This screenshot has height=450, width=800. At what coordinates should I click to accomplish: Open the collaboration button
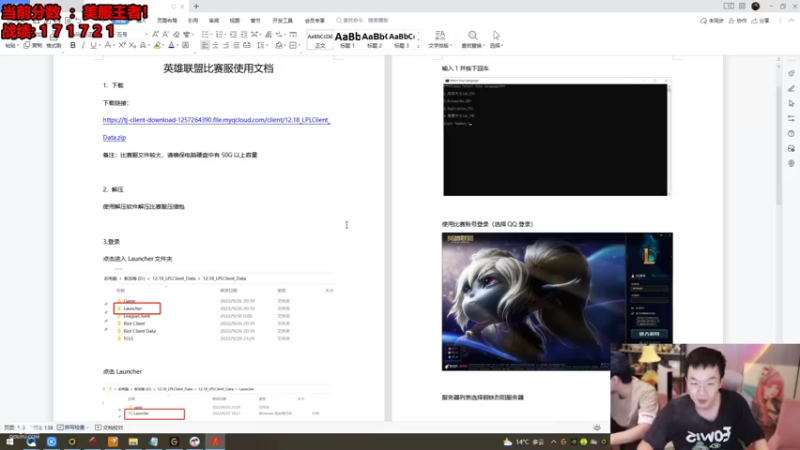(738, 21)
